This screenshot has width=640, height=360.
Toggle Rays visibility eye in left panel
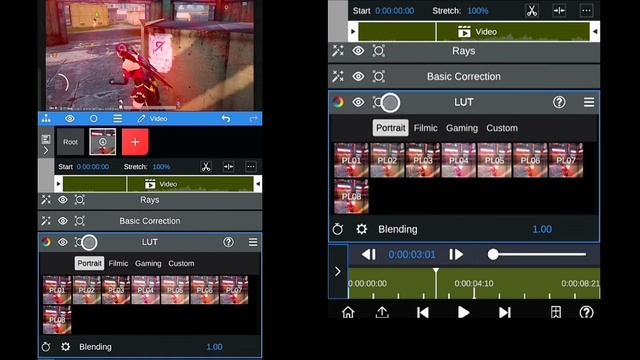tap(62, 200)
